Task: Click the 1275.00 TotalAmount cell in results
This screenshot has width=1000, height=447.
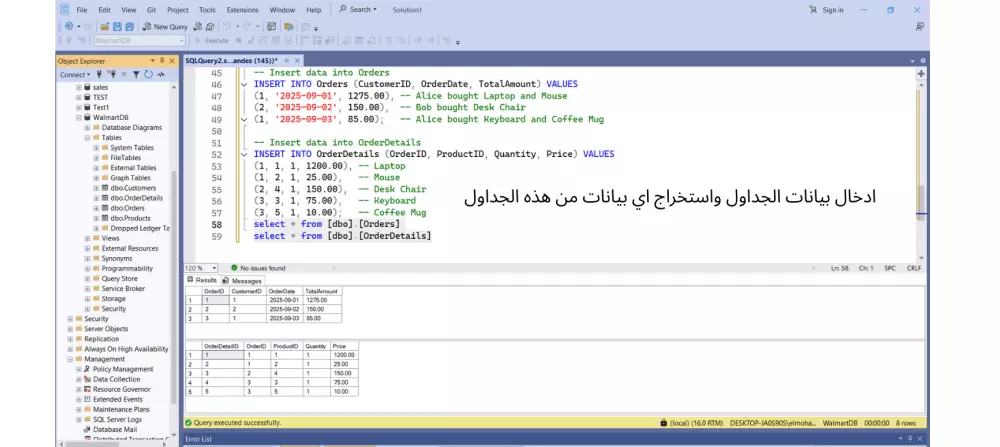Action: (322, 300)
